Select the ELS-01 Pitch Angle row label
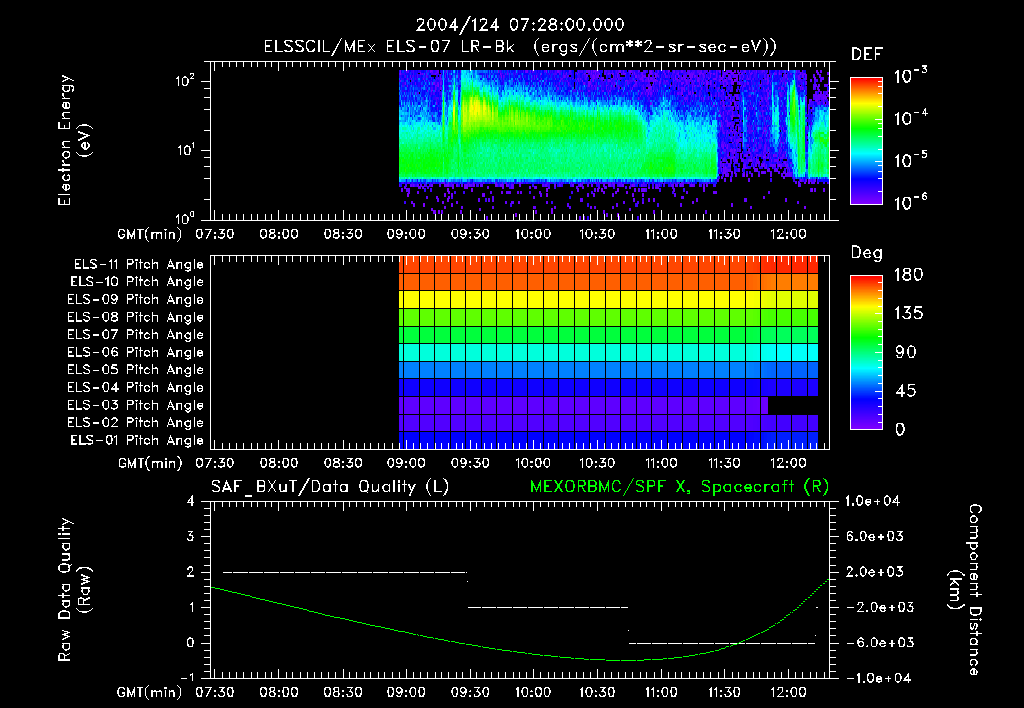 click(x=138, y=441)
